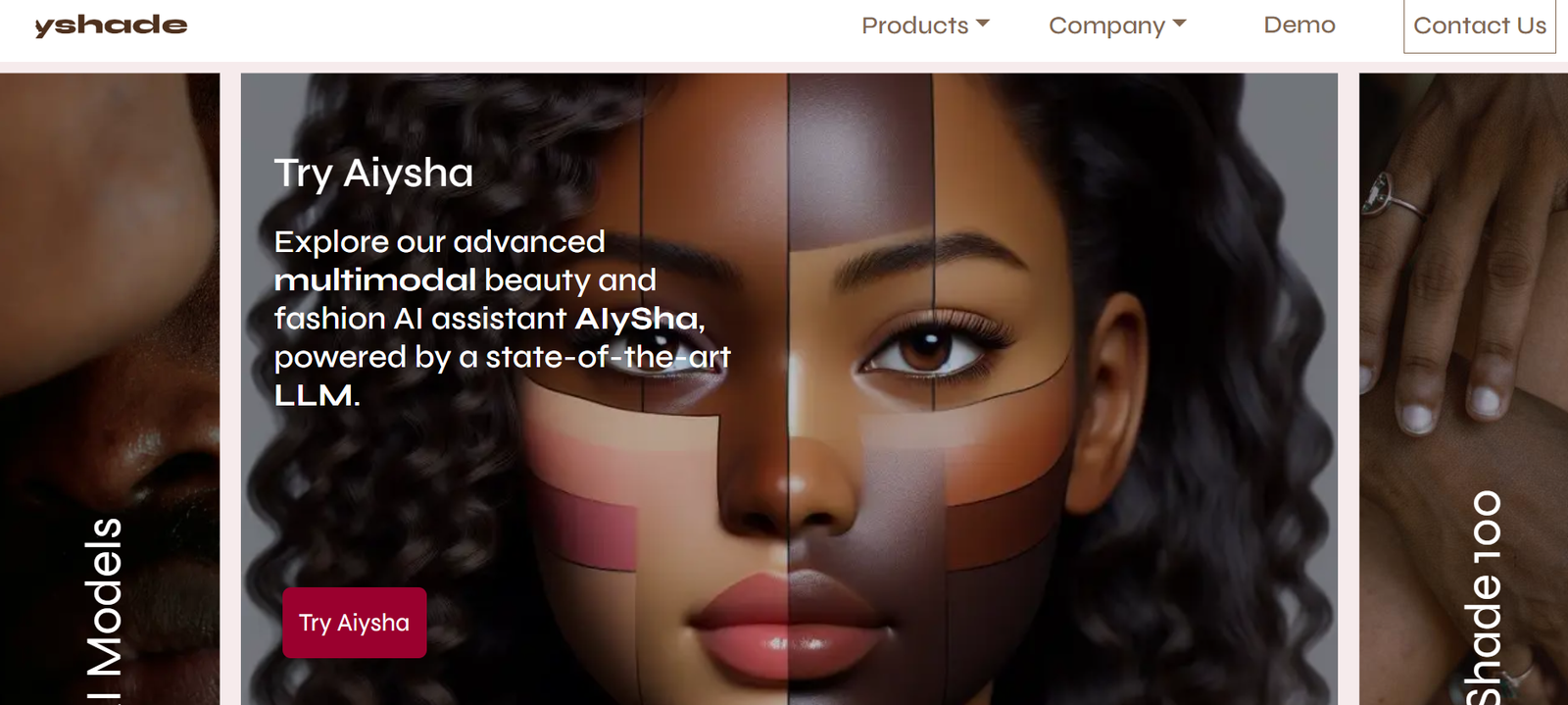The image size is (1568, 705).
Task: Select the Try Aiysha heading text
Action: click(373, 174)
